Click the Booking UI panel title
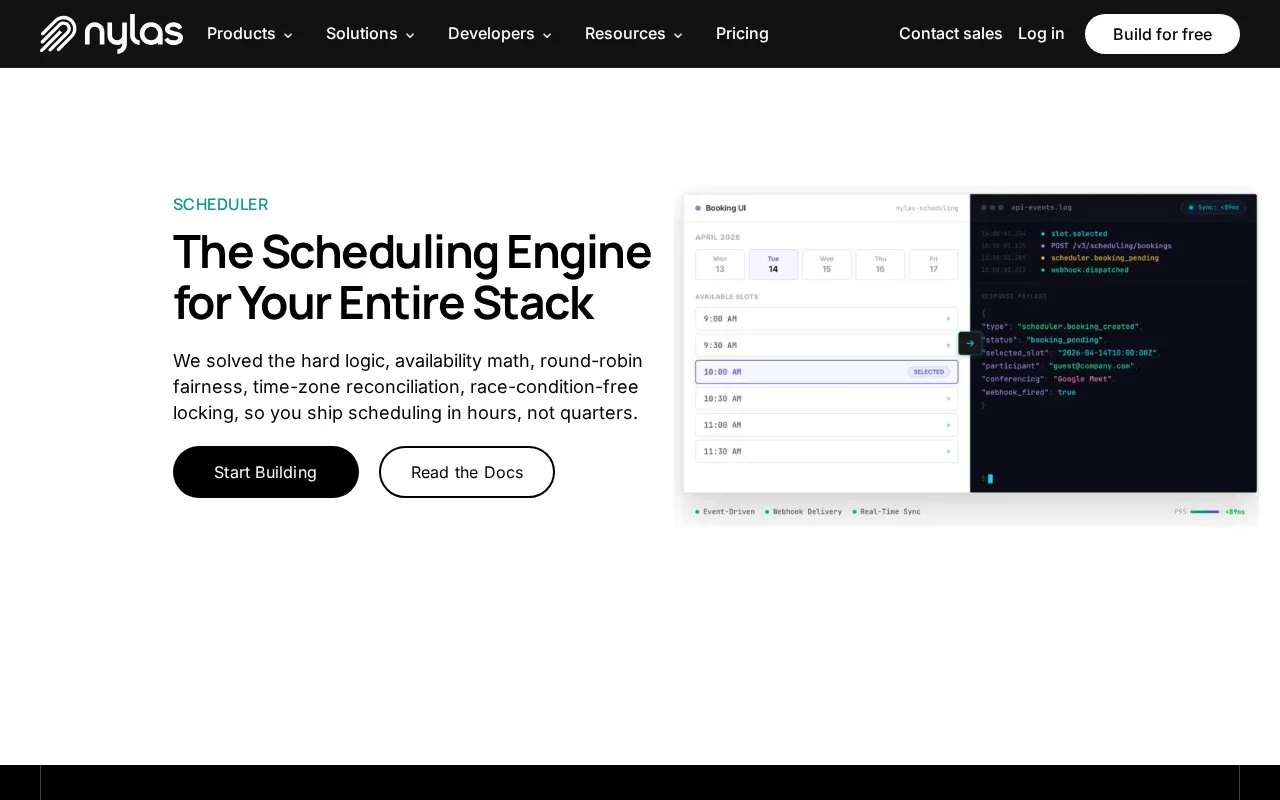 (x=725, y=208)
